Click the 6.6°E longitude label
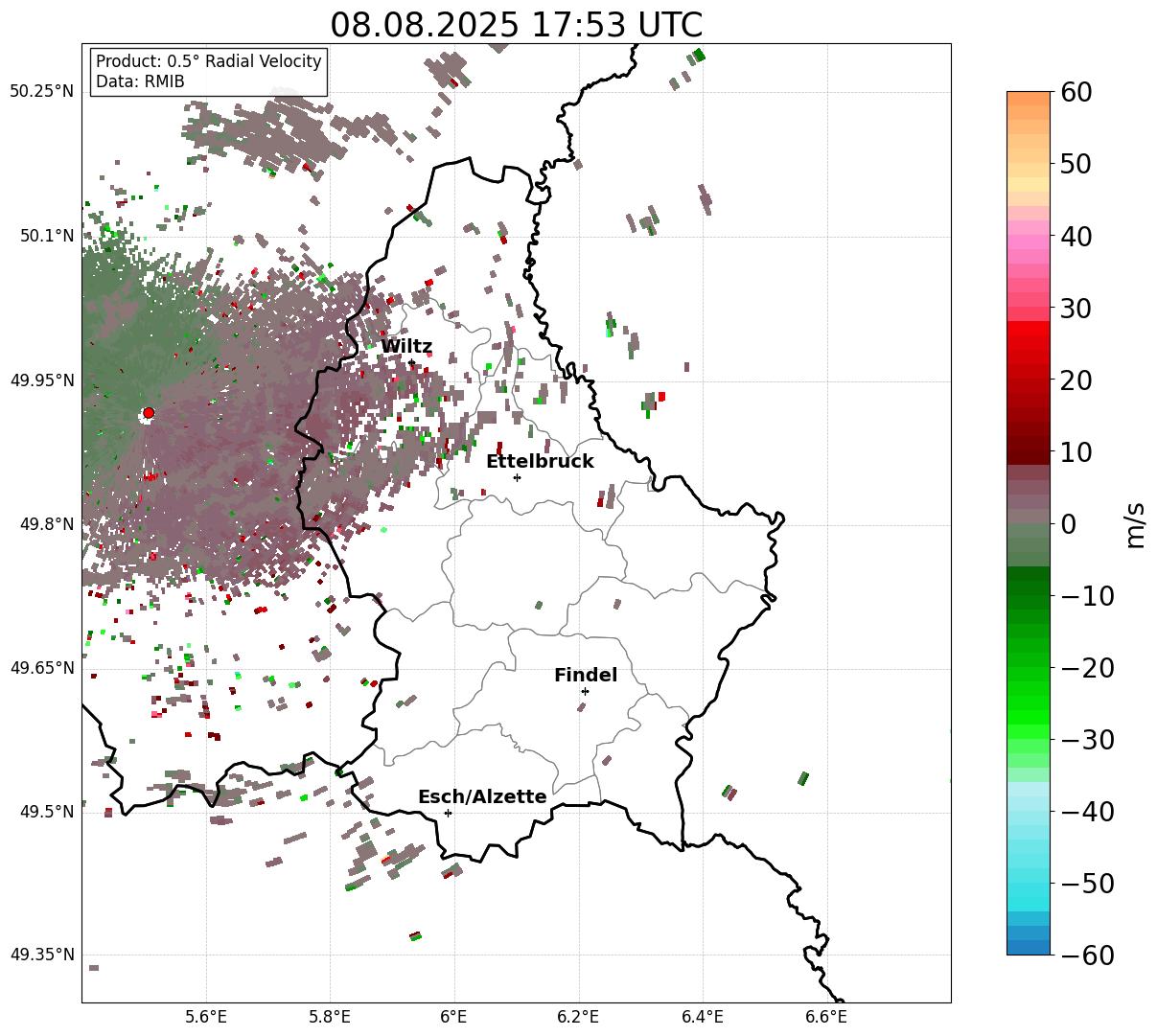This screenshot has height=1036, width=1157. click(x=827, y=1016)
